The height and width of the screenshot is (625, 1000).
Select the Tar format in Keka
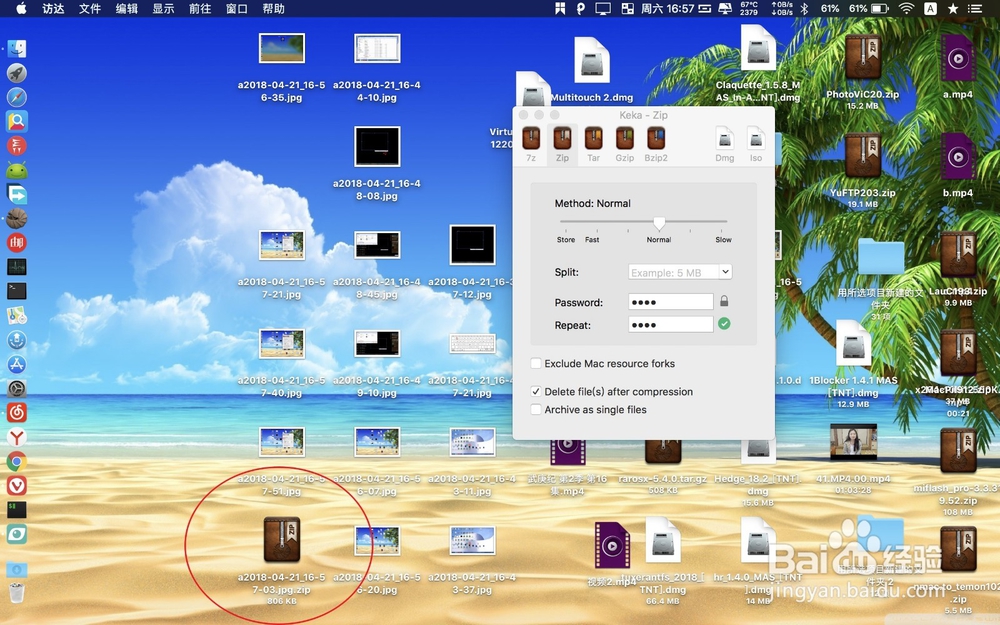click(593, 144)
